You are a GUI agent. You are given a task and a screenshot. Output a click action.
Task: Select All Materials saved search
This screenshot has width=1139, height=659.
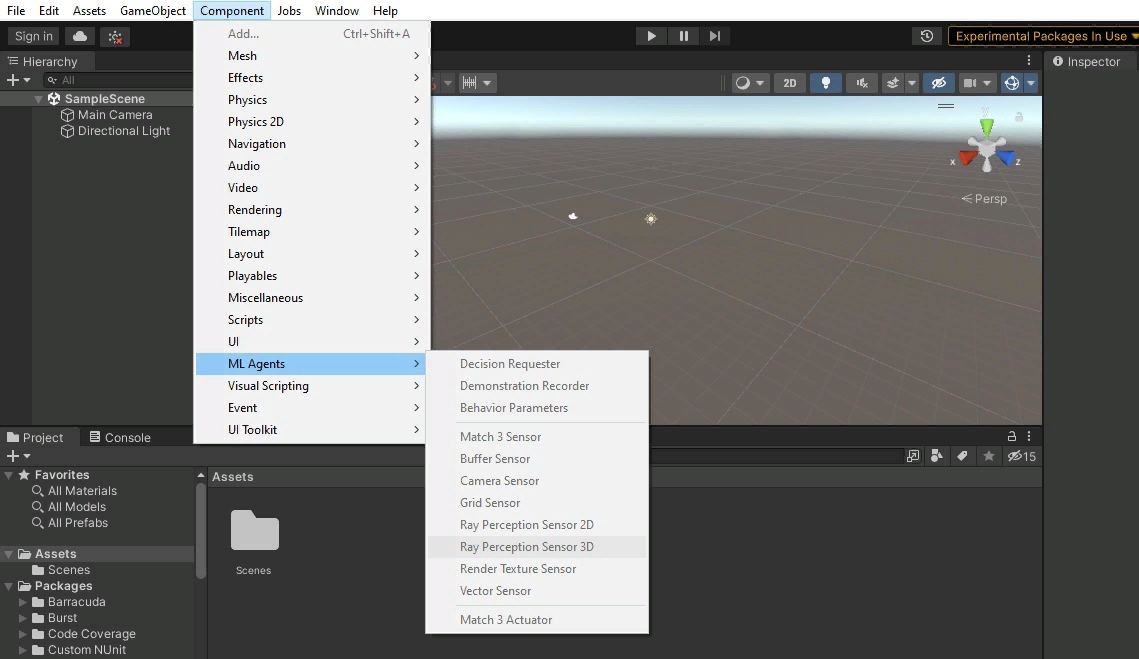click(82, 491)
